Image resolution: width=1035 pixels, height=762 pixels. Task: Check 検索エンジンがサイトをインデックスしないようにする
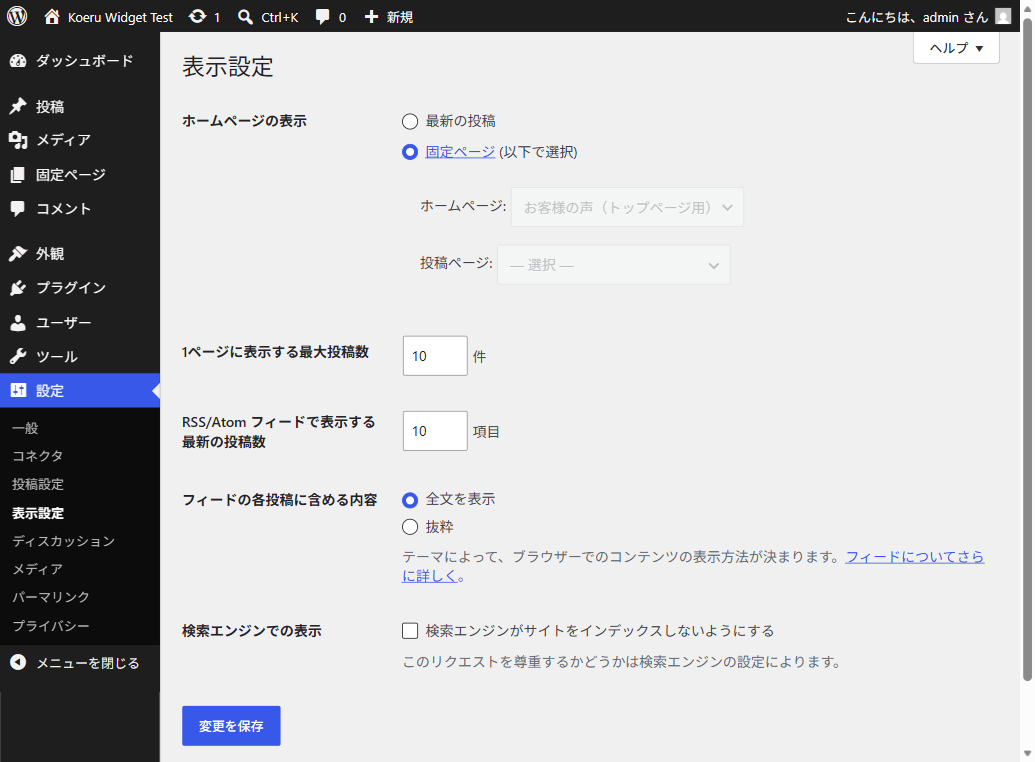[410, 631]
